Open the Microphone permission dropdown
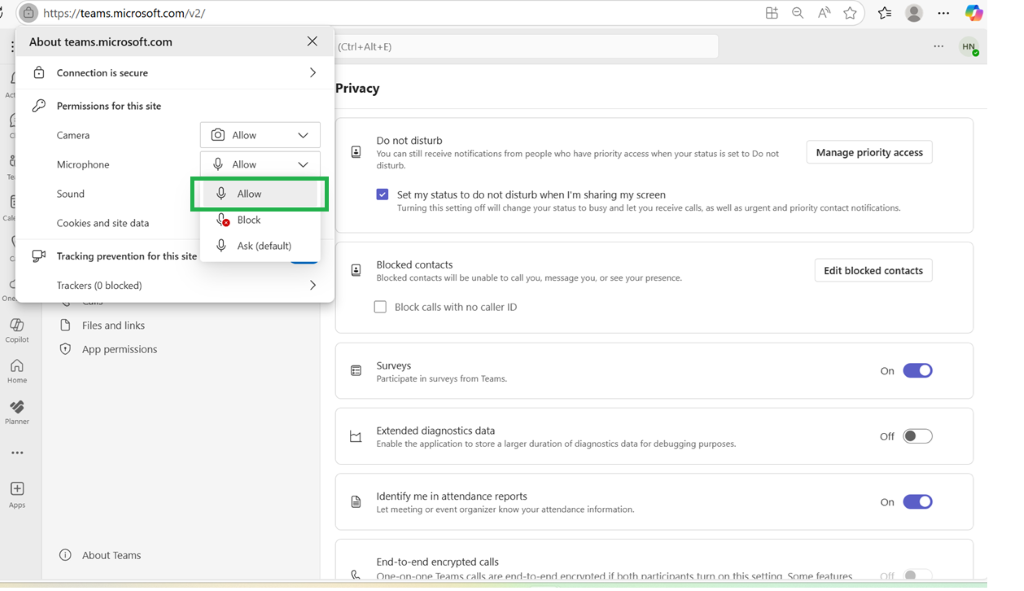This screenshot has height=591, width=1024. (260, 165)
